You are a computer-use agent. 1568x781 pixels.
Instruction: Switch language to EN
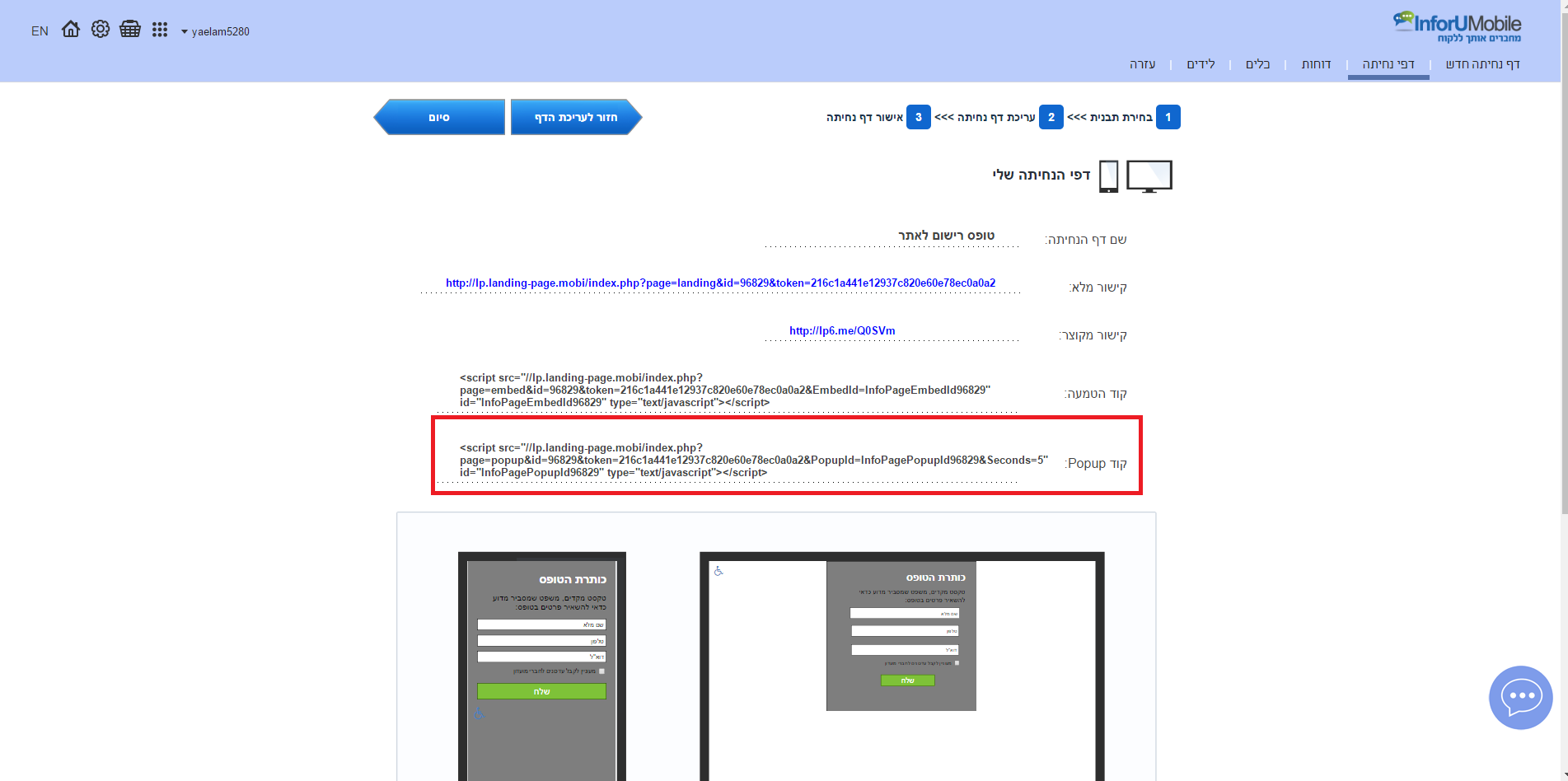(40, 31)
